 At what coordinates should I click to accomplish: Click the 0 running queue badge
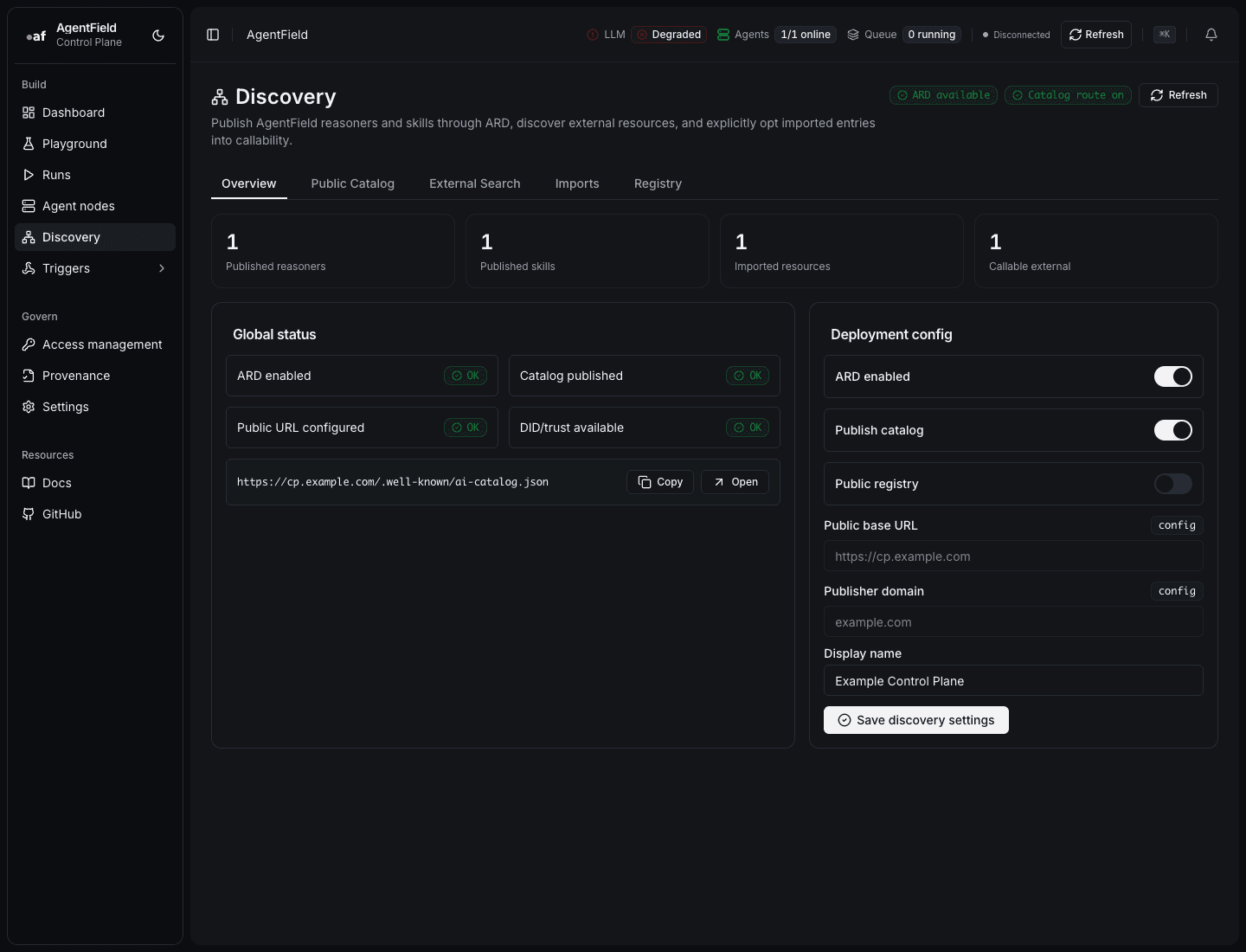pyautogui.click(x=932, y=35)
